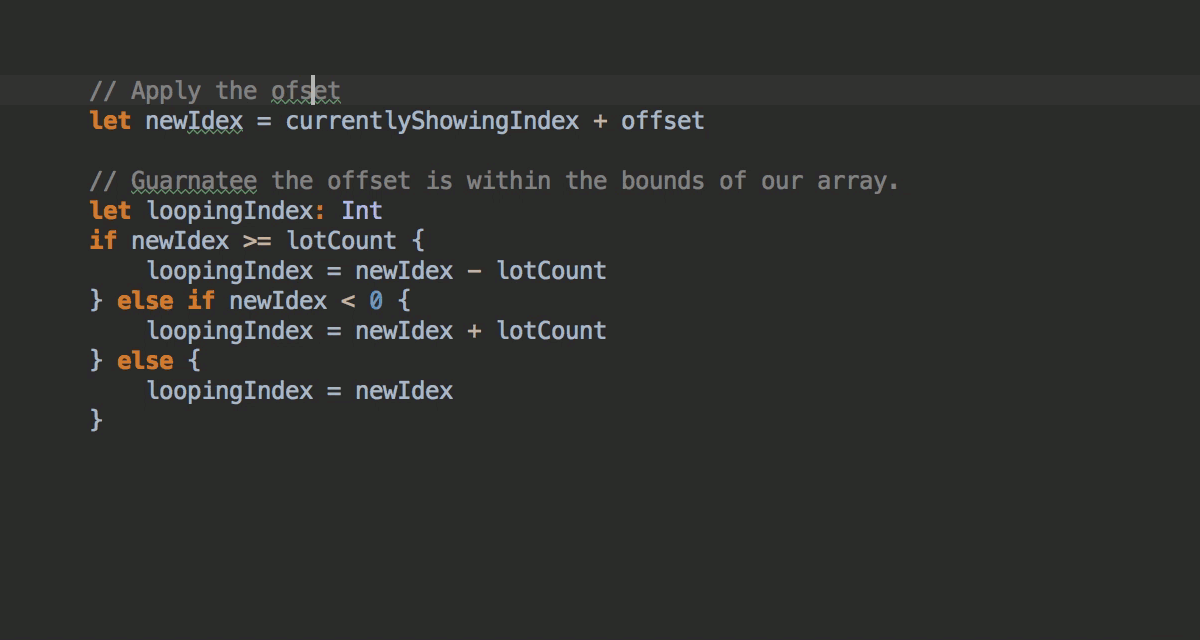The image size is (1200, 640).
Task: Click the misspelled word "ofset" in the comment
Action: click(306, 91)
